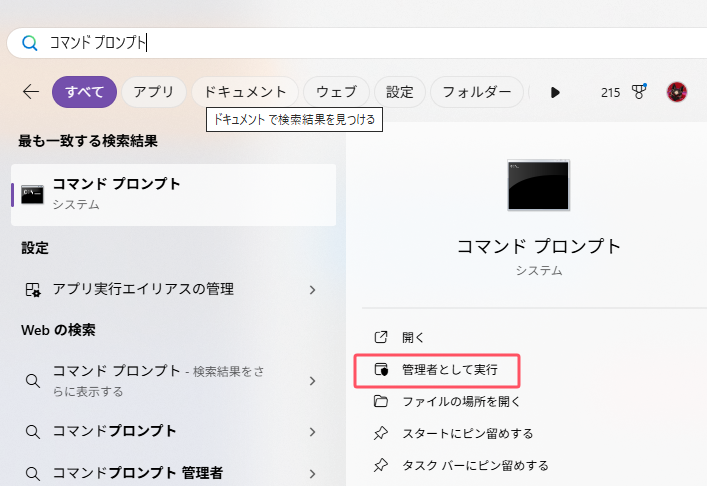Click the タスク バーにピン留めする pin icon
The height and width of the screenshot is (486, 707).
380,465
